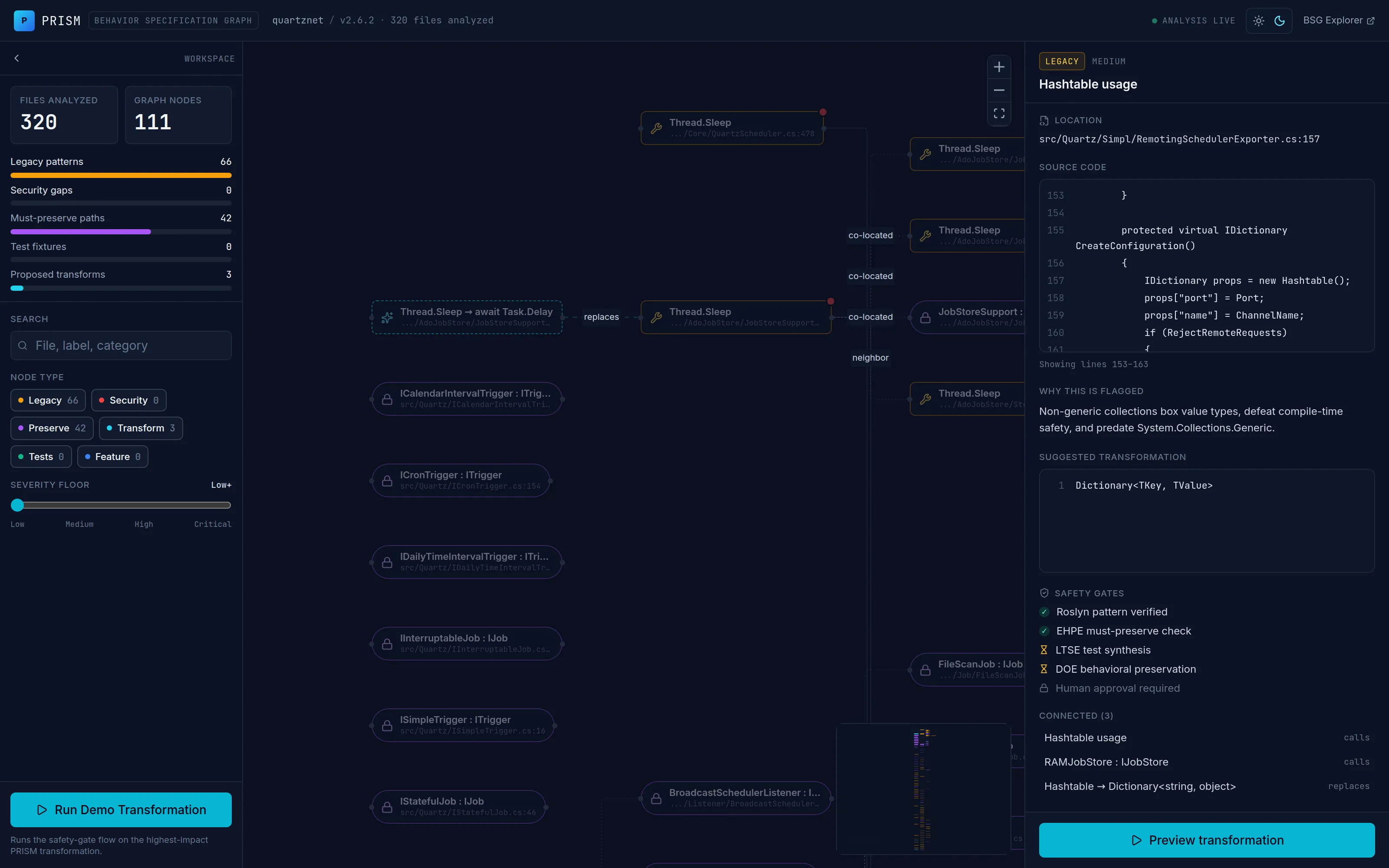Click the suggested transformation code box
This screenshot has width=1389, height=868.
pos(1207,521)
